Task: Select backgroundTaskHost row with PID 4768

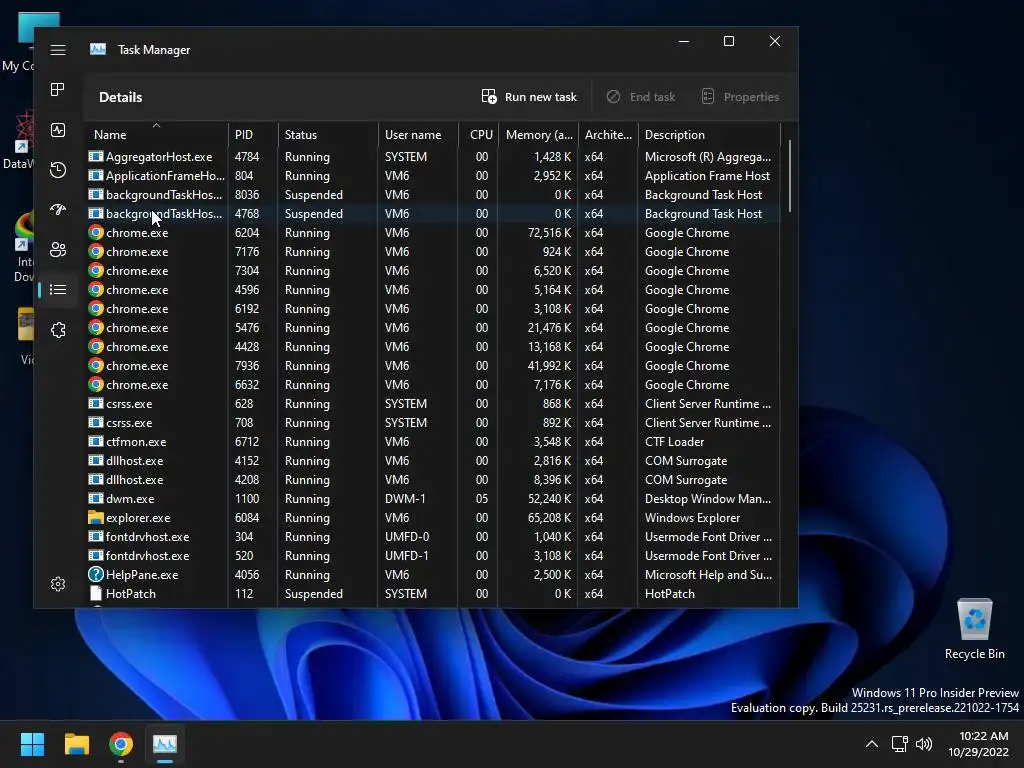Action: [433, 214]
